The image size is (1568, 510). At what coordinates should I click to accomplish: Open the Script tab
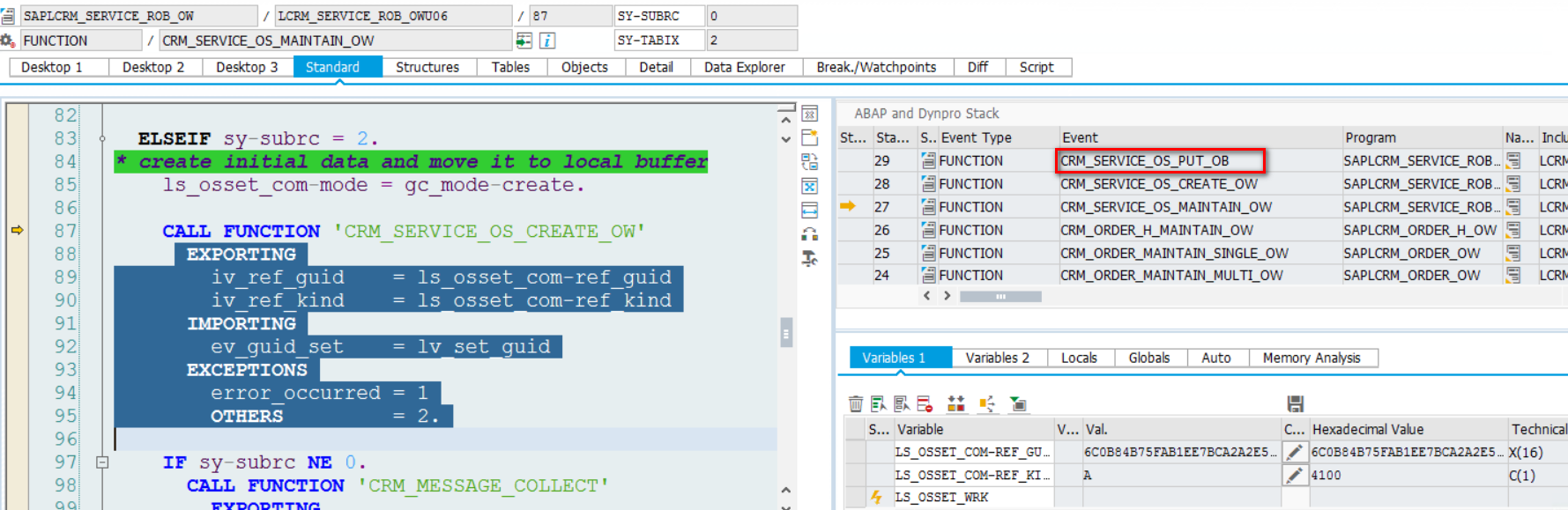pyautogui.click(x=1037, y=67)
